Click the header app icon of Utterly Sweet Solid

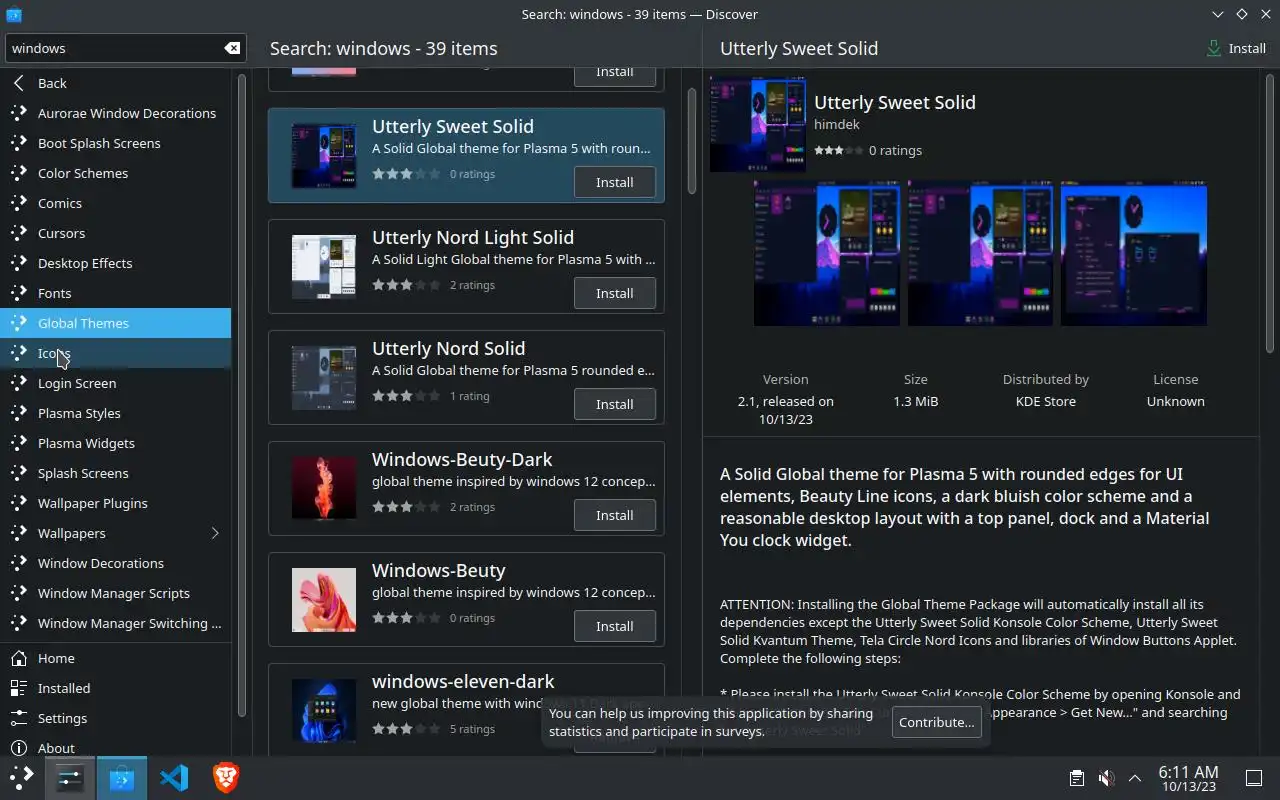758,124
